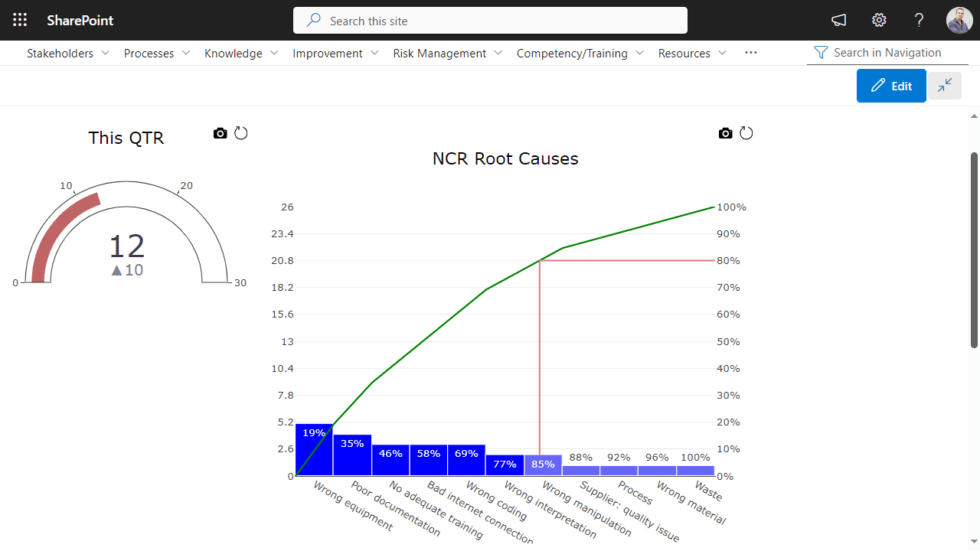Click camera icon on This QTR gauge
The image size is (980, 551).
[x=220, y=133]
